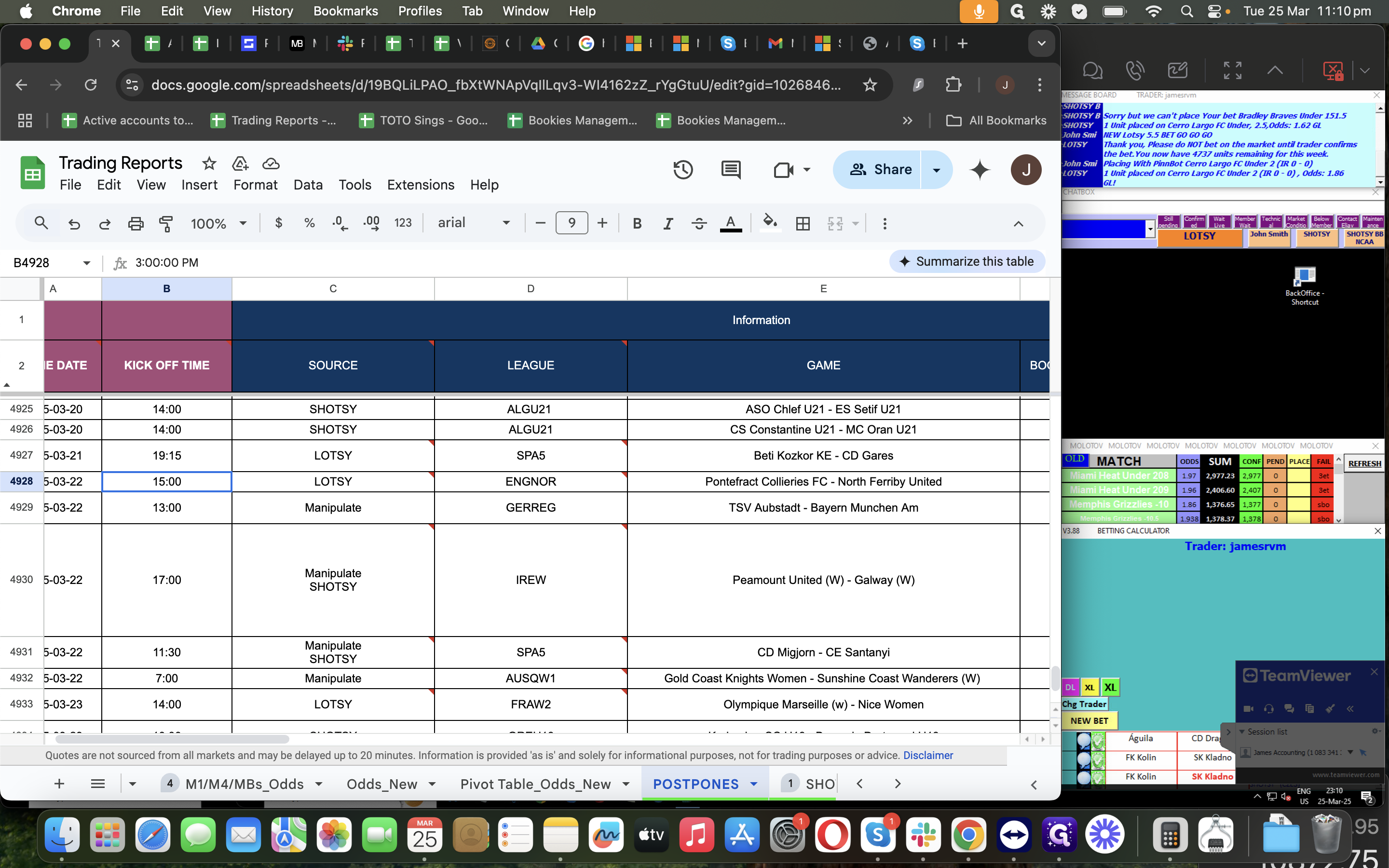
Task: Open the Gemini sparkle icon beside Share
Action: [x=980, y=169]
